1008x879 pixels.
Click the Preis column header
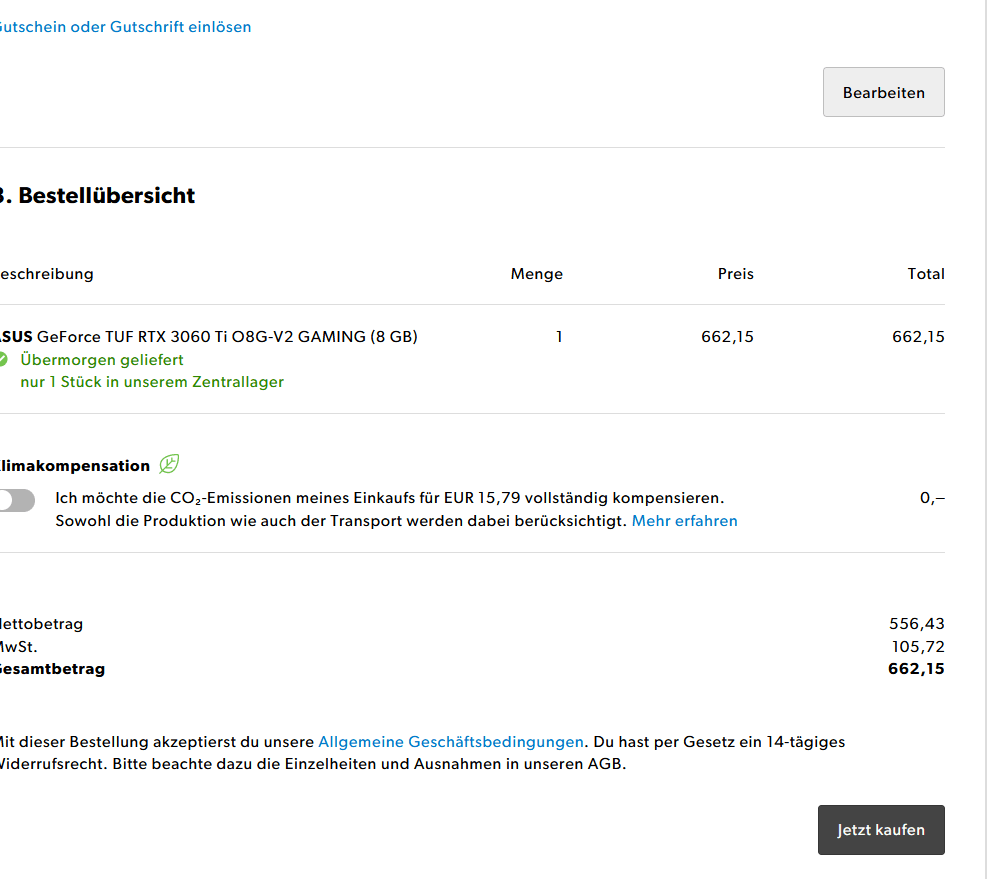click(x=735, y=274)
